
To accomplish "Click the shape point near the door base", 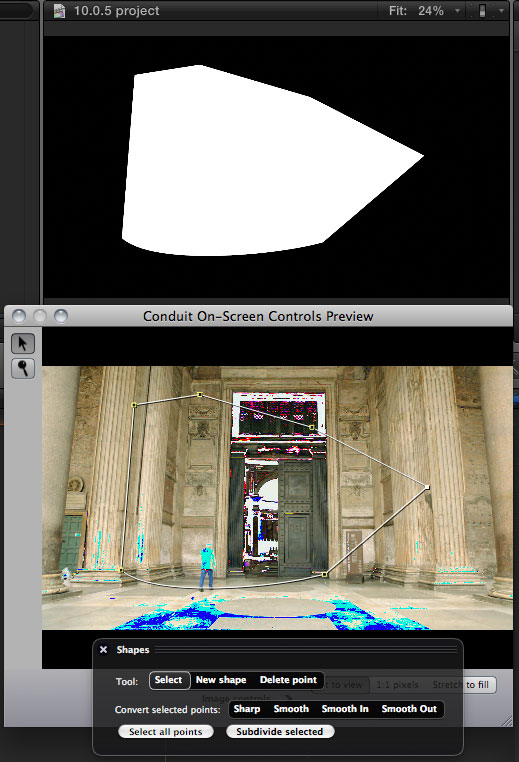I will (325, 574).
